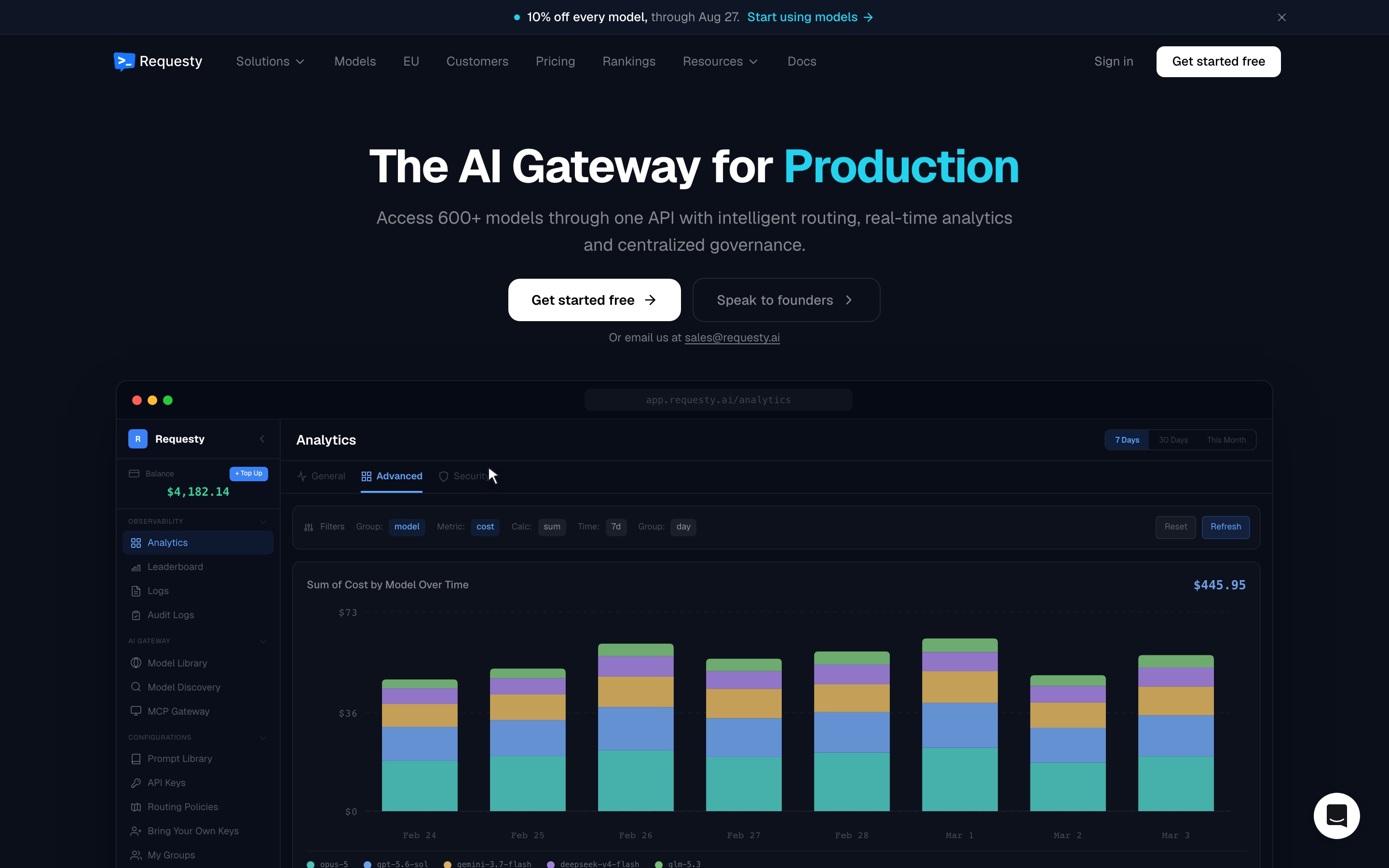Image resolution: width=1389 pixels, height=868 pixels.
Task: Dismiss the promo banner with X icon
Action: 1281,17
